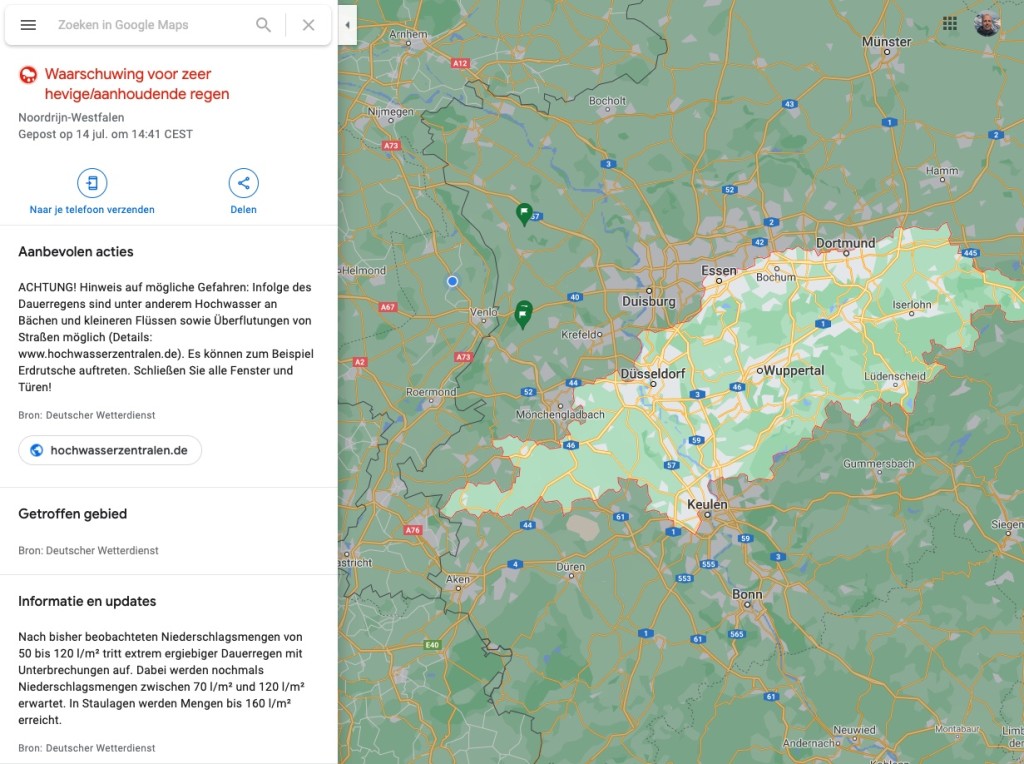Click the Düsseldorf city label
This screenshot has height=764, width=1024.
tap(653, 374)
